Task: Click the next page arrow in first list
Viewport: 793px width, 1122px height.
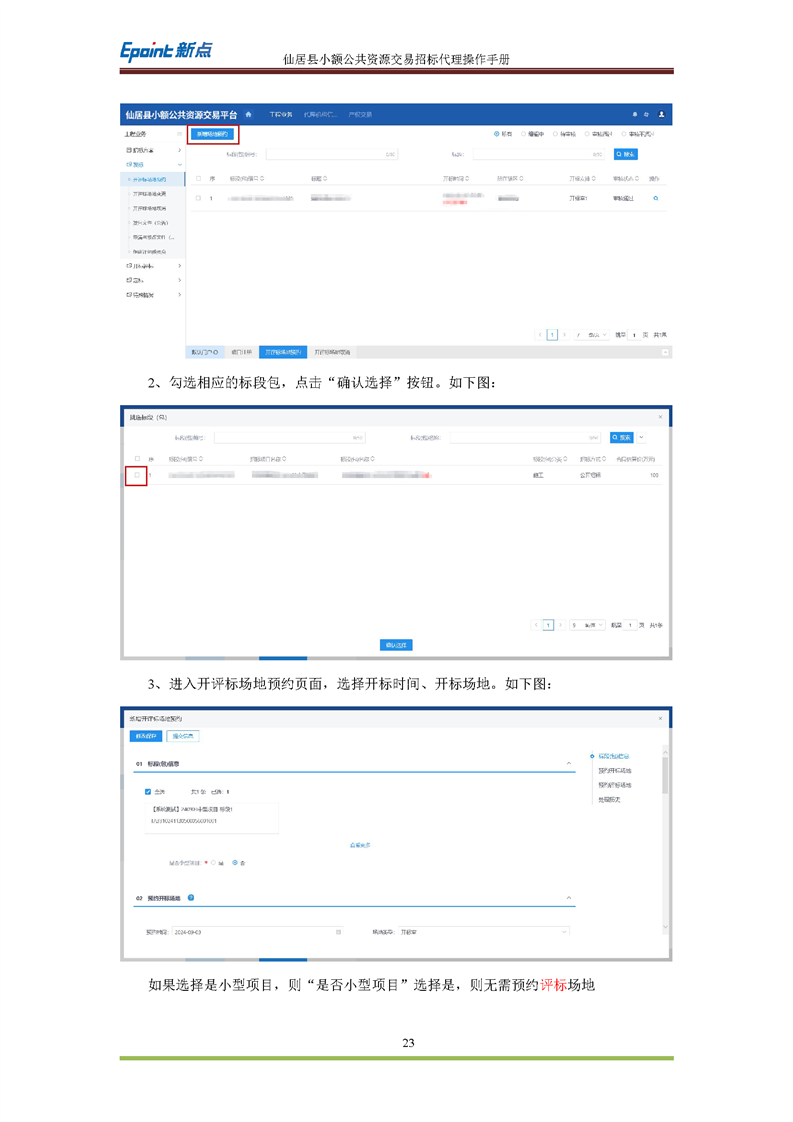Action: (564, 335)
